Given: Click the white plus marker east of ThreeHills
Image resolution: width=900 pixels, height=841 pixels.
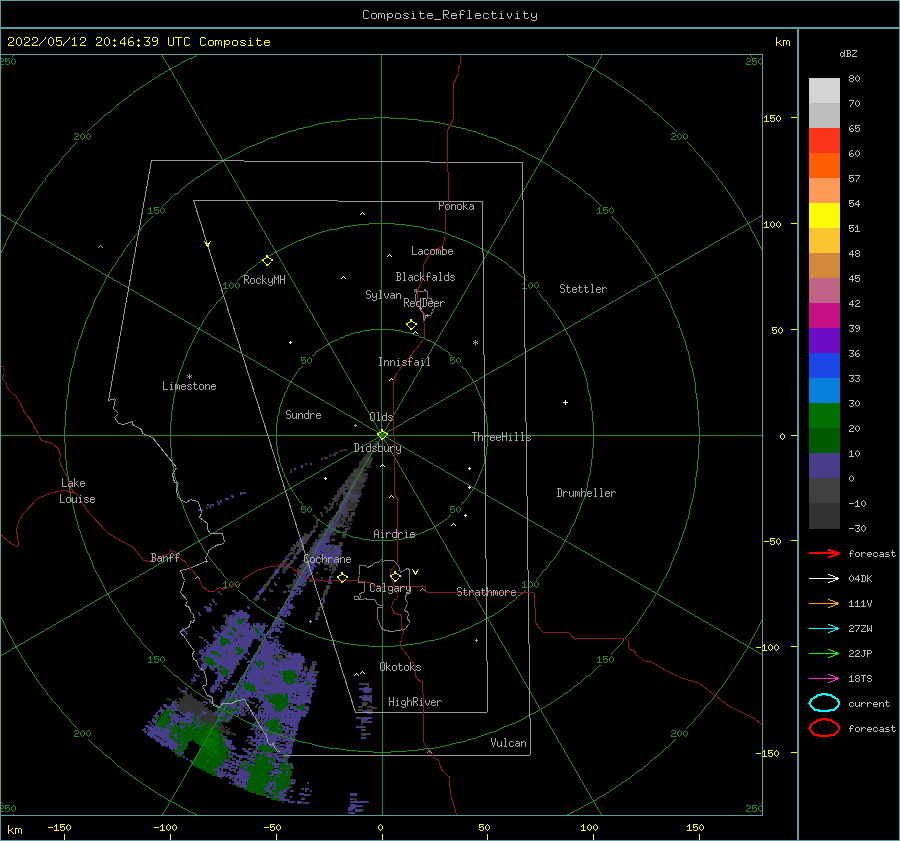Looking at the screenshot, I should click(565, 402).
